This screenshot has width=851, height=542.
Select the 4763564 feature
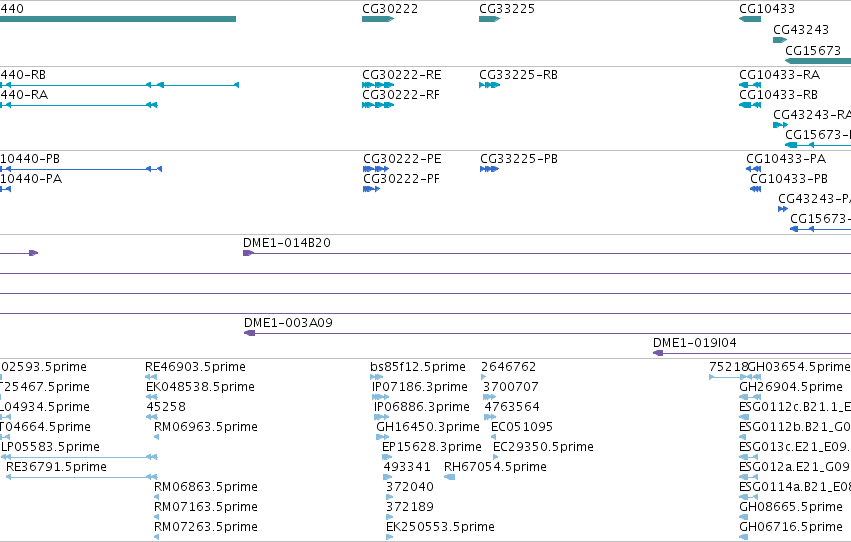tap(490, 417)
